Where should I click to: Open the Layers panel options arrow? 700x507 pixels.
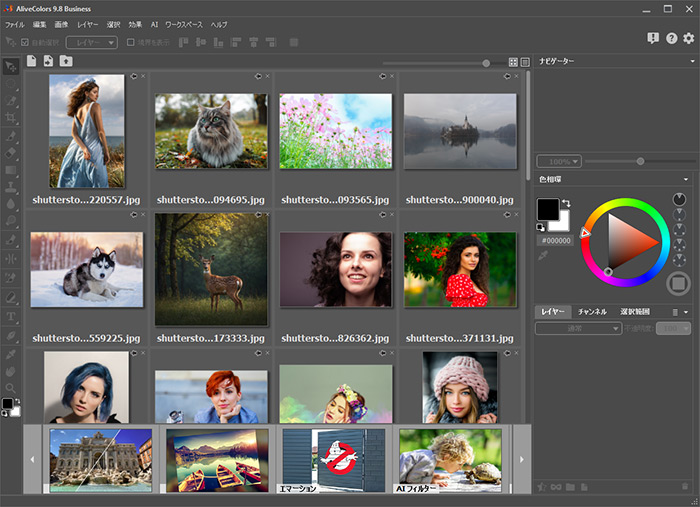pyautogui.click(x=686, y=312)
